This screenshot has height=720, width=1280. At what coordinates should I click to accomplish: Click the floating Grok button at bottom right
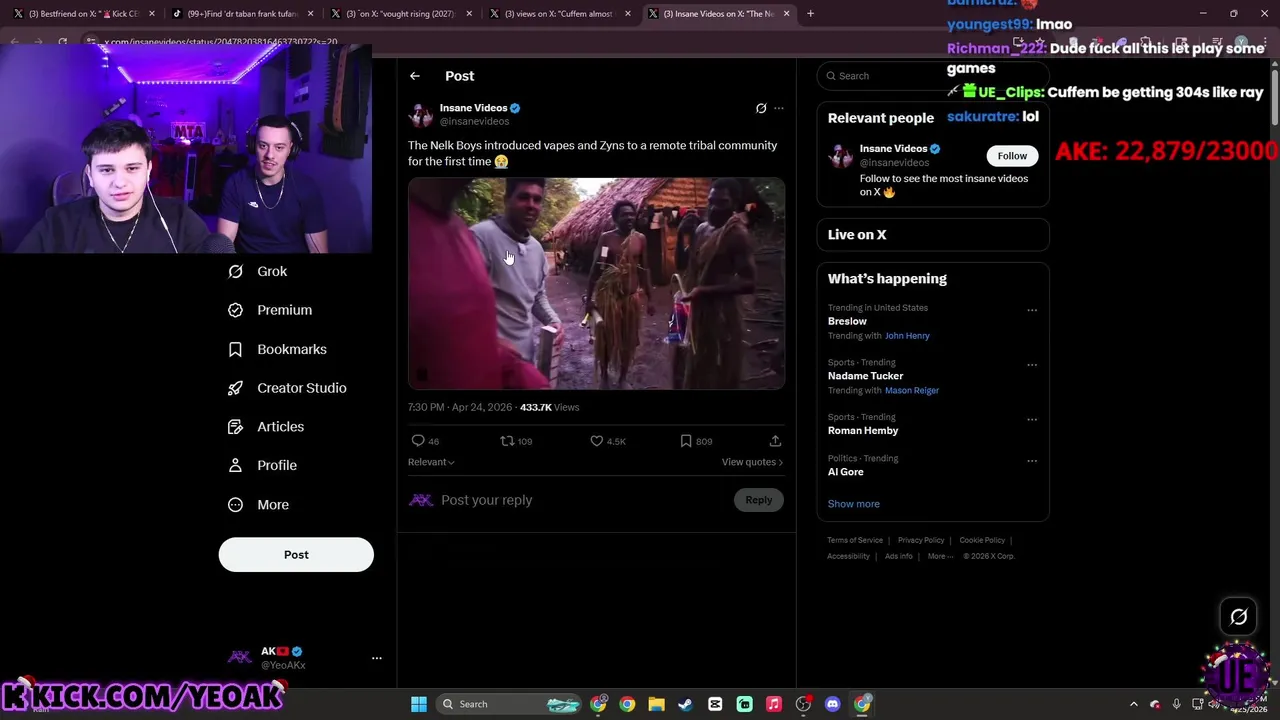click(x=1238, y=617)
